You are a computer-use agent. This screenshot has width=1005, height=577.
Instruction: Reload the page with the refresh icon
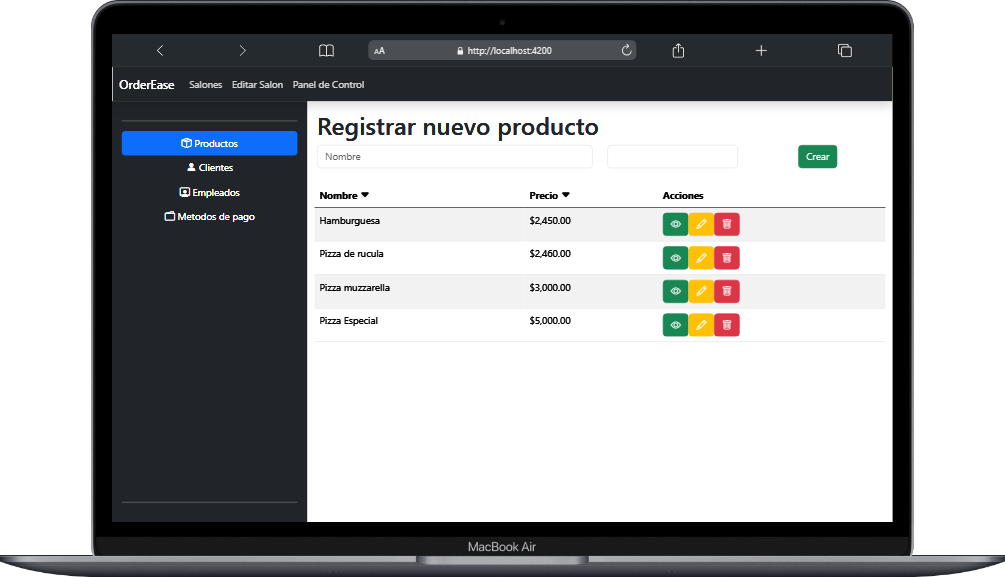pyautogui.click(x=626, y=50)
